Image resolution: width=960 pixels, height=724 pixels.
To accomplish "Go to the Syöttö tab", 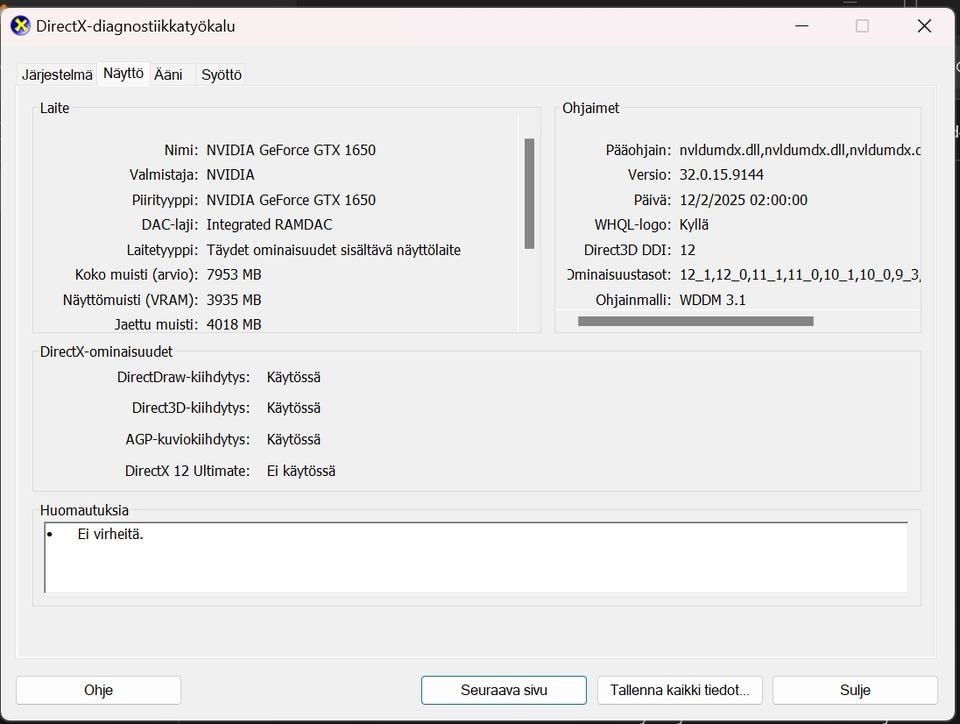I will click(221, 75).
